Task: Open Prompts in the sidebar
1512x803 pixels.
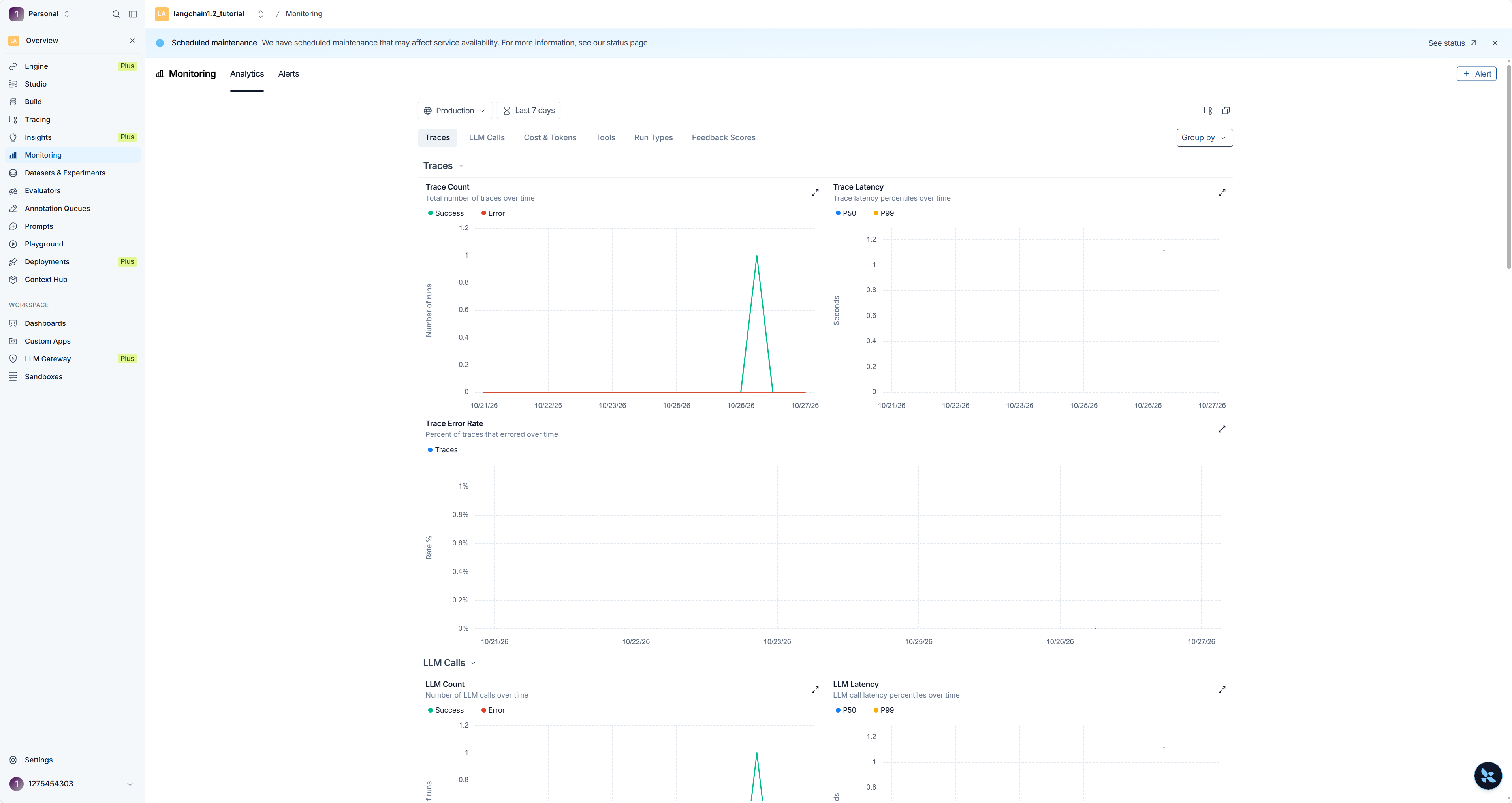Action: (x=73, y=226)
